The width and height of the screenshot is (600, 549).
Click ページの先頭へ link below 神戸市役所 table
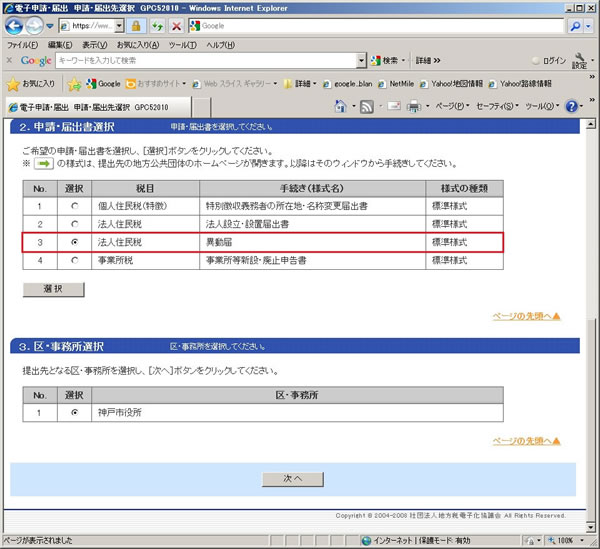coord(527,441)
